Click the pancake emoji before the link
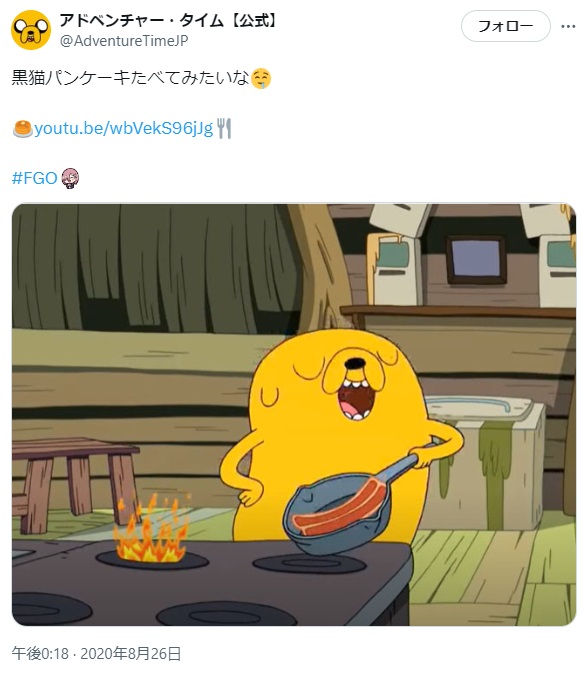585x679 pixels. (23, 129)
